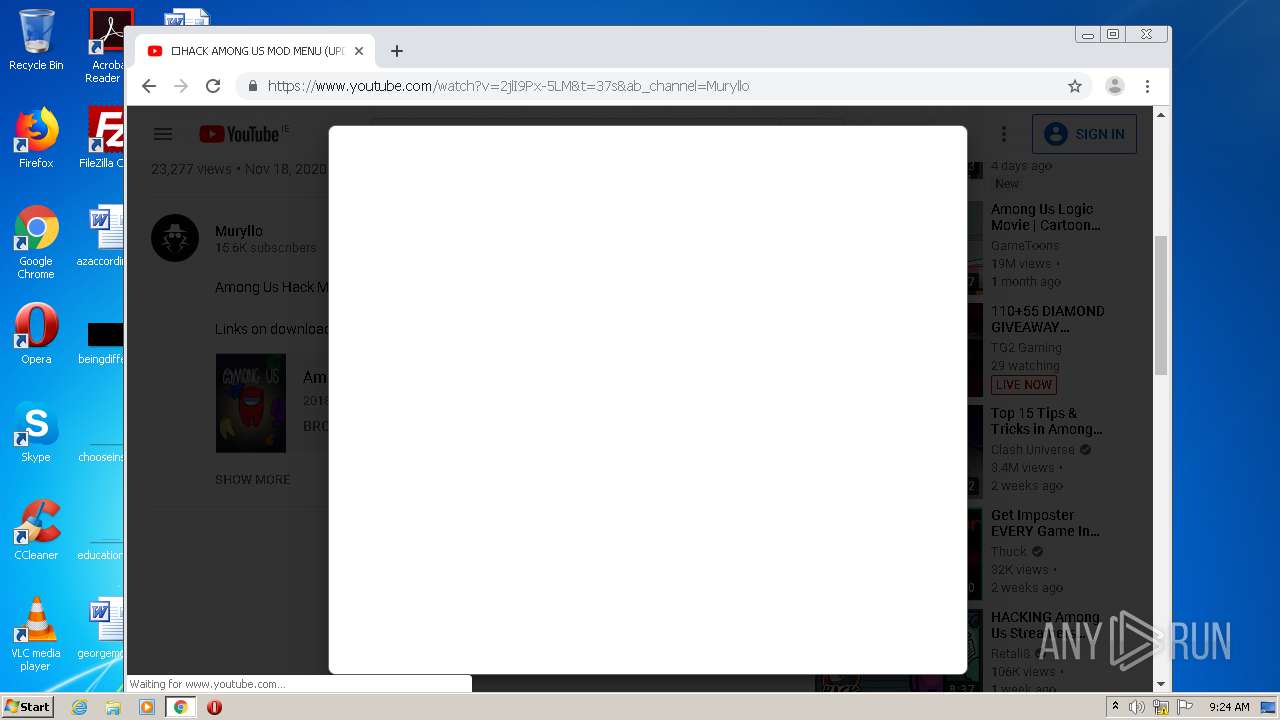Click the address bar URL
Screen dimensions: 1280x720
[x=508, y=86]
